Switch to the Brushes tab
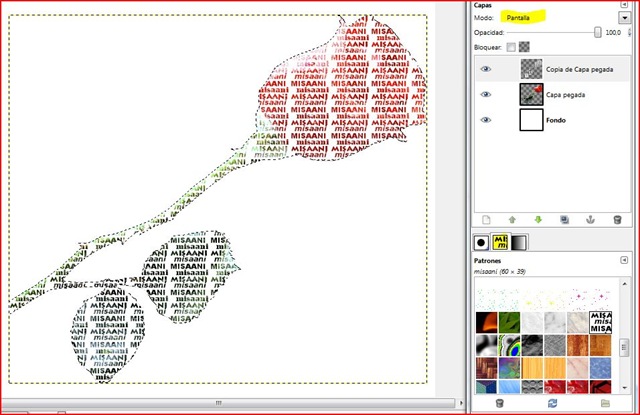The image size is (640, 415). pyautogui.click(x=481, y=242)
